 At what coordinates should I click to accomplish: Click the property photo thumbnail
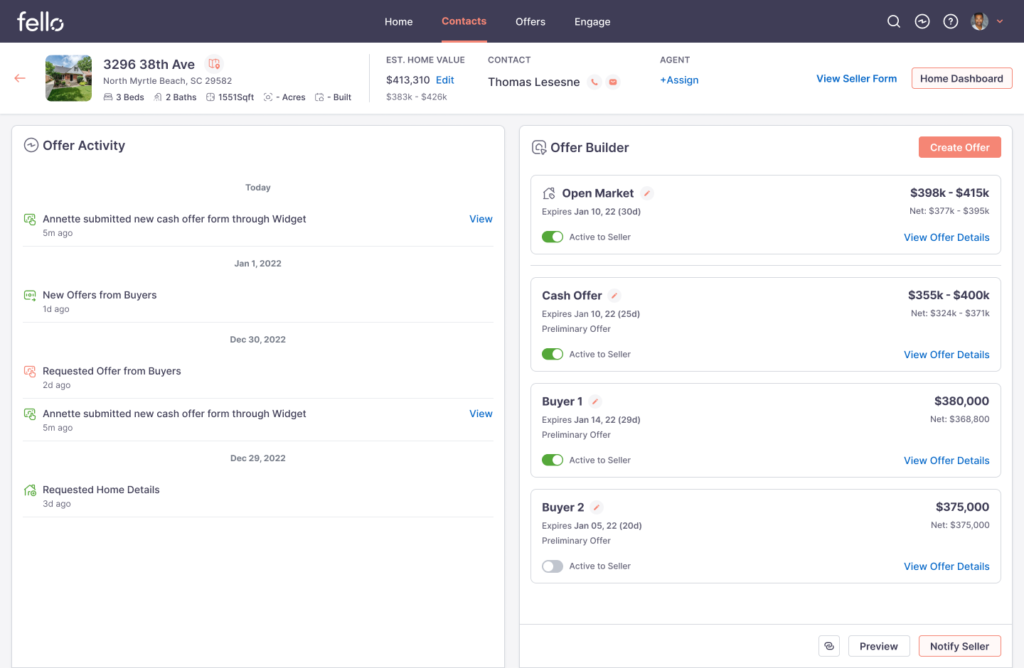(69, 78)
